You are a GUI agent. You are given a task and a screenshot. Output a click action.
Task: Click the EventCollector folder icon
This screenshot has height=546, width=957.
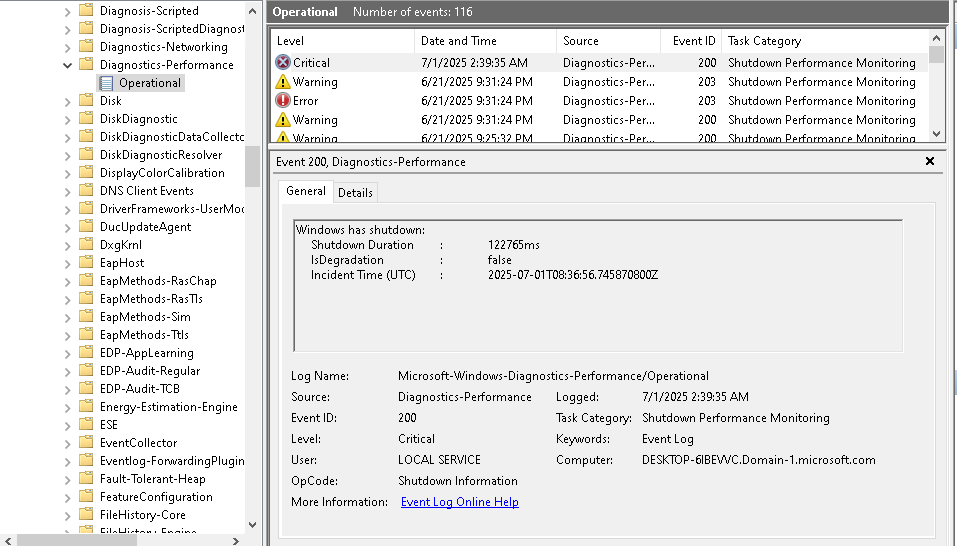(86, 442)
